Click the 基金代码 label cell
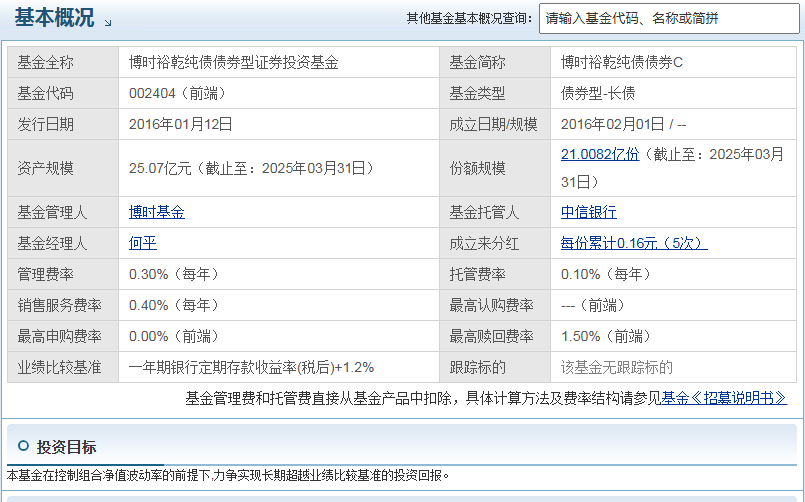The width and height of the screenshot is (805, 502). (63, 93)
